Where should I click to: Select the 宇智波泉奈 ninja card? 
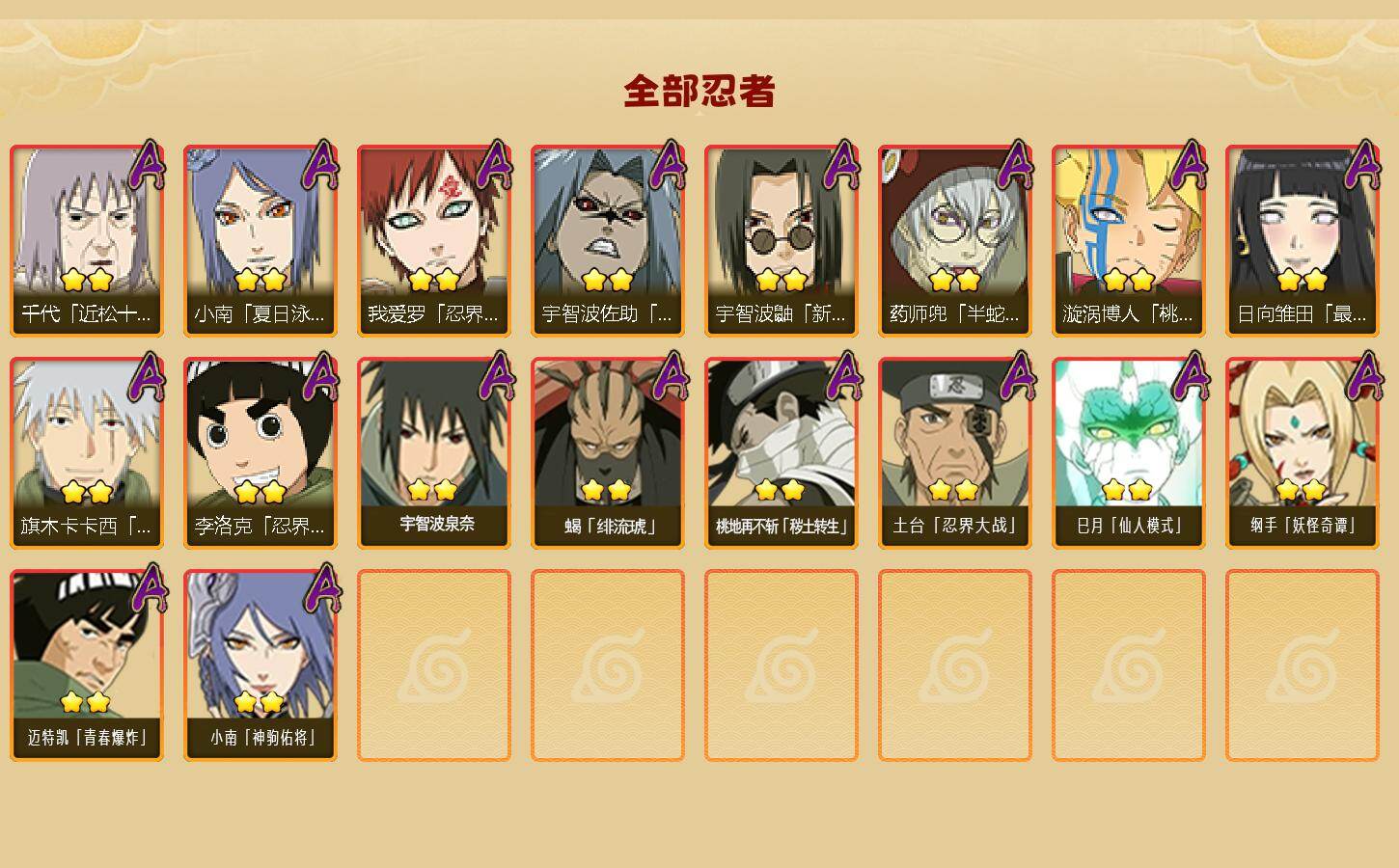click(434, 453)
